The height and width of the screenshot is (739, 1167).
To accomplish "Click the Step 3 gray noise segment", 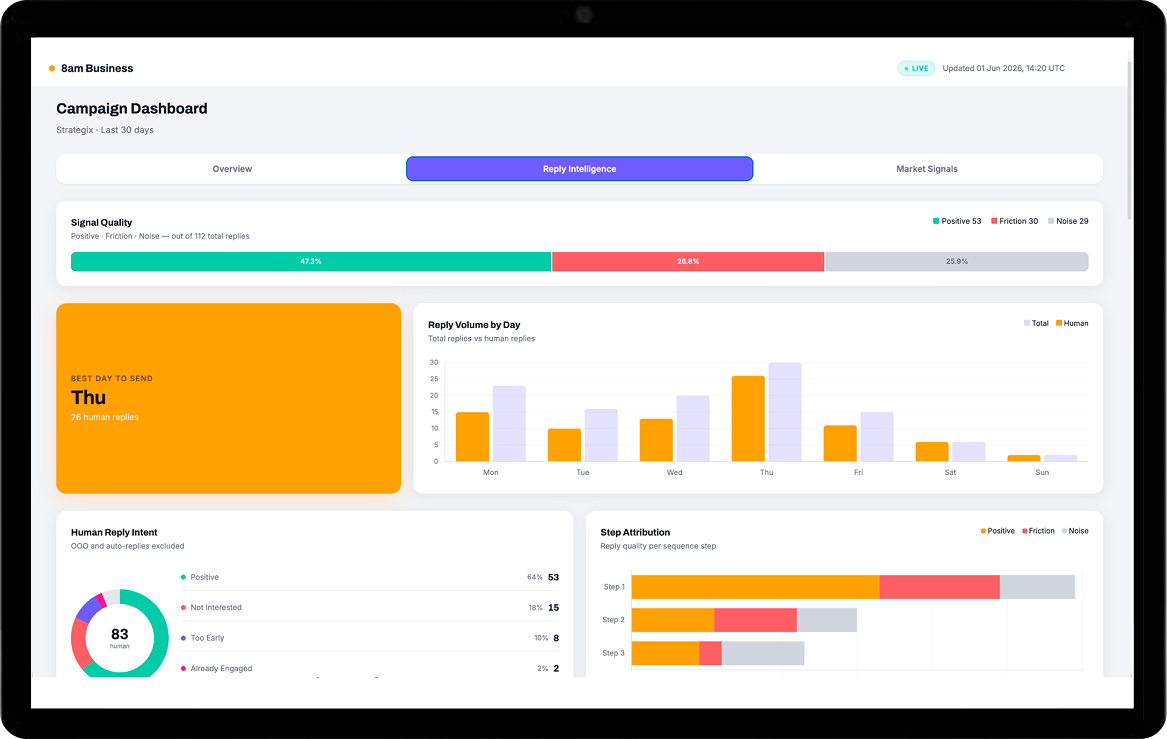I will (763, 653).
